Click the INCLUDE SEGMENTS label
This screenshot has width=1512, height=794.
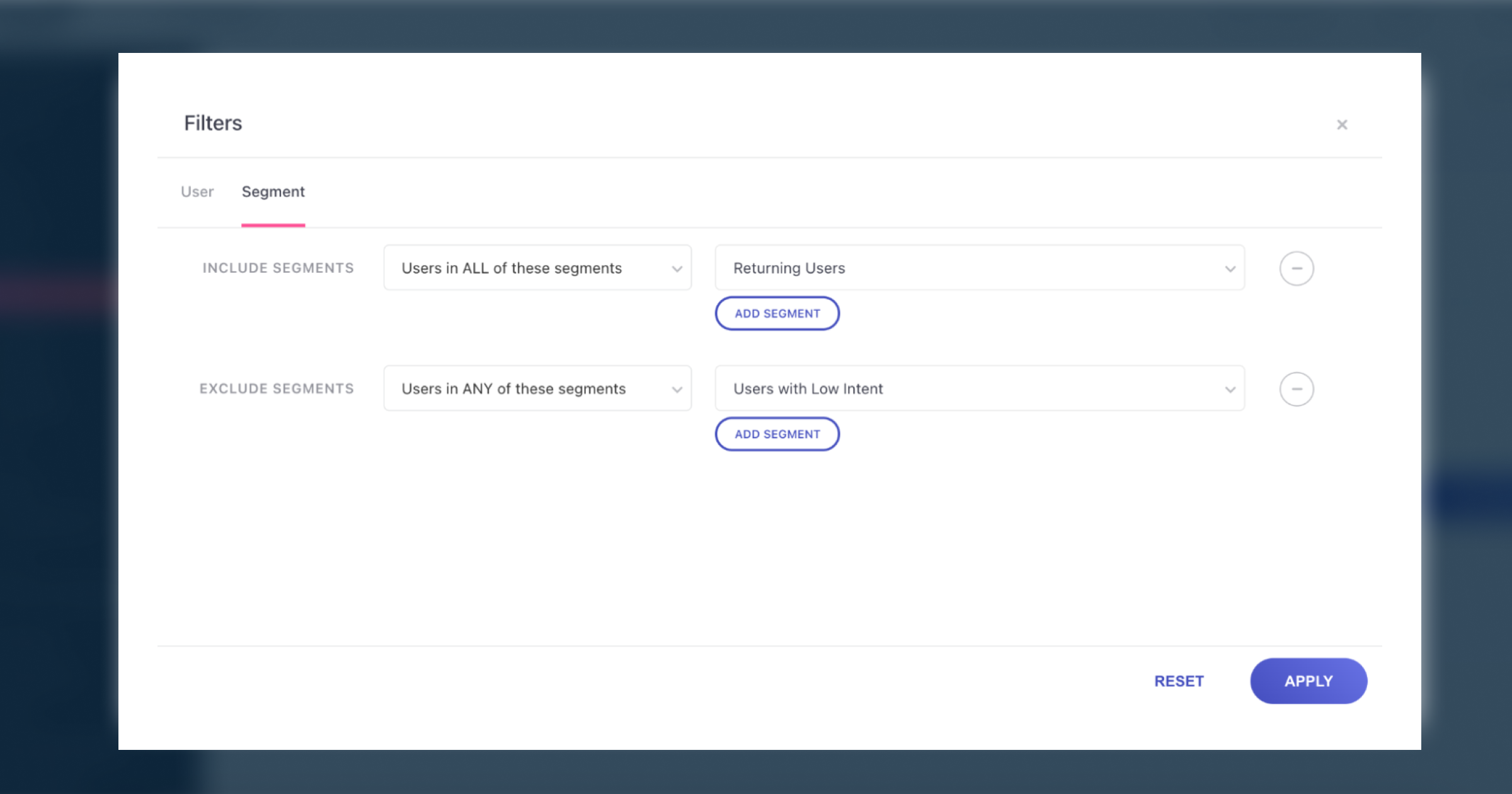[278, 268]
